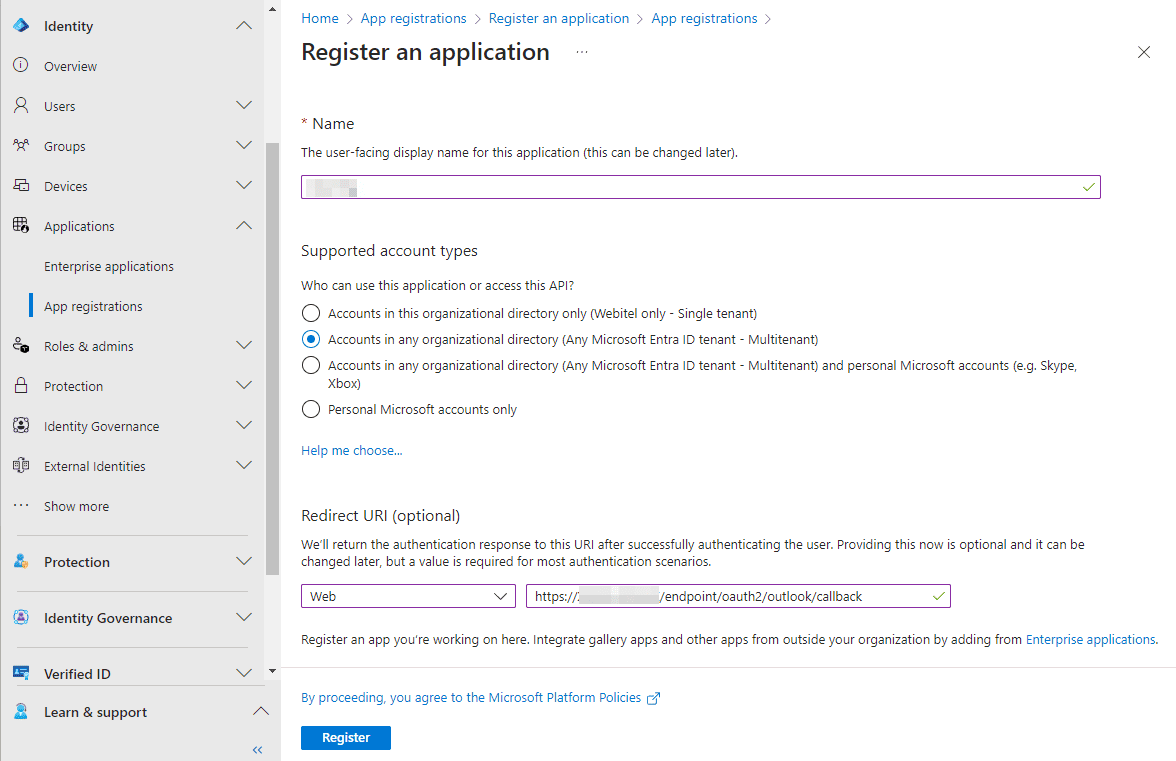
Task: Click the bold Identity Governance section icon
Action: pos(21,617)
